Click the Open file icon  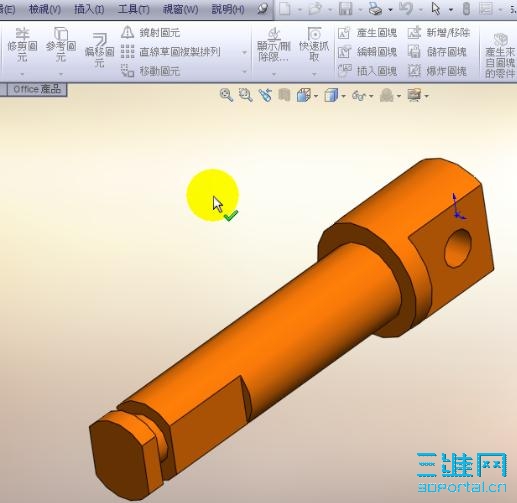(315, 9)
